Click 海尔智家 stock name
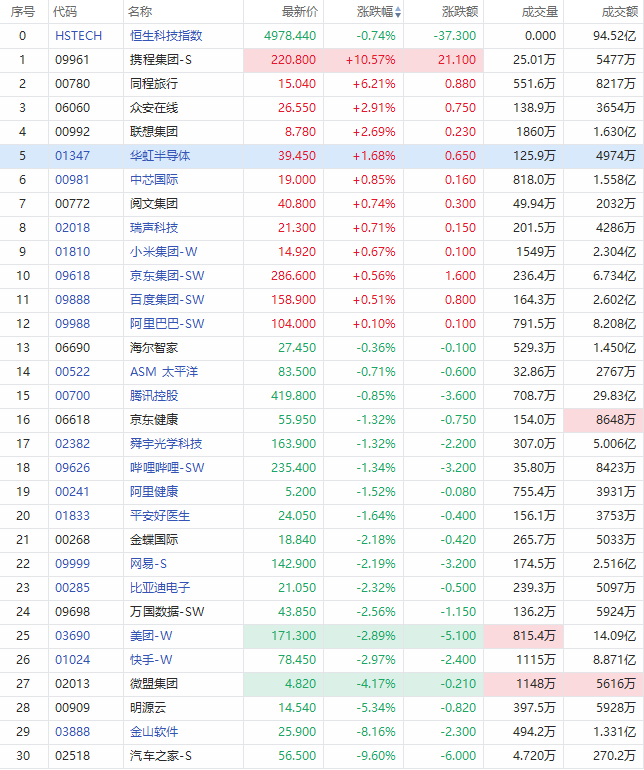The height and width of the screenshot is (770, 644). point(154,348)
